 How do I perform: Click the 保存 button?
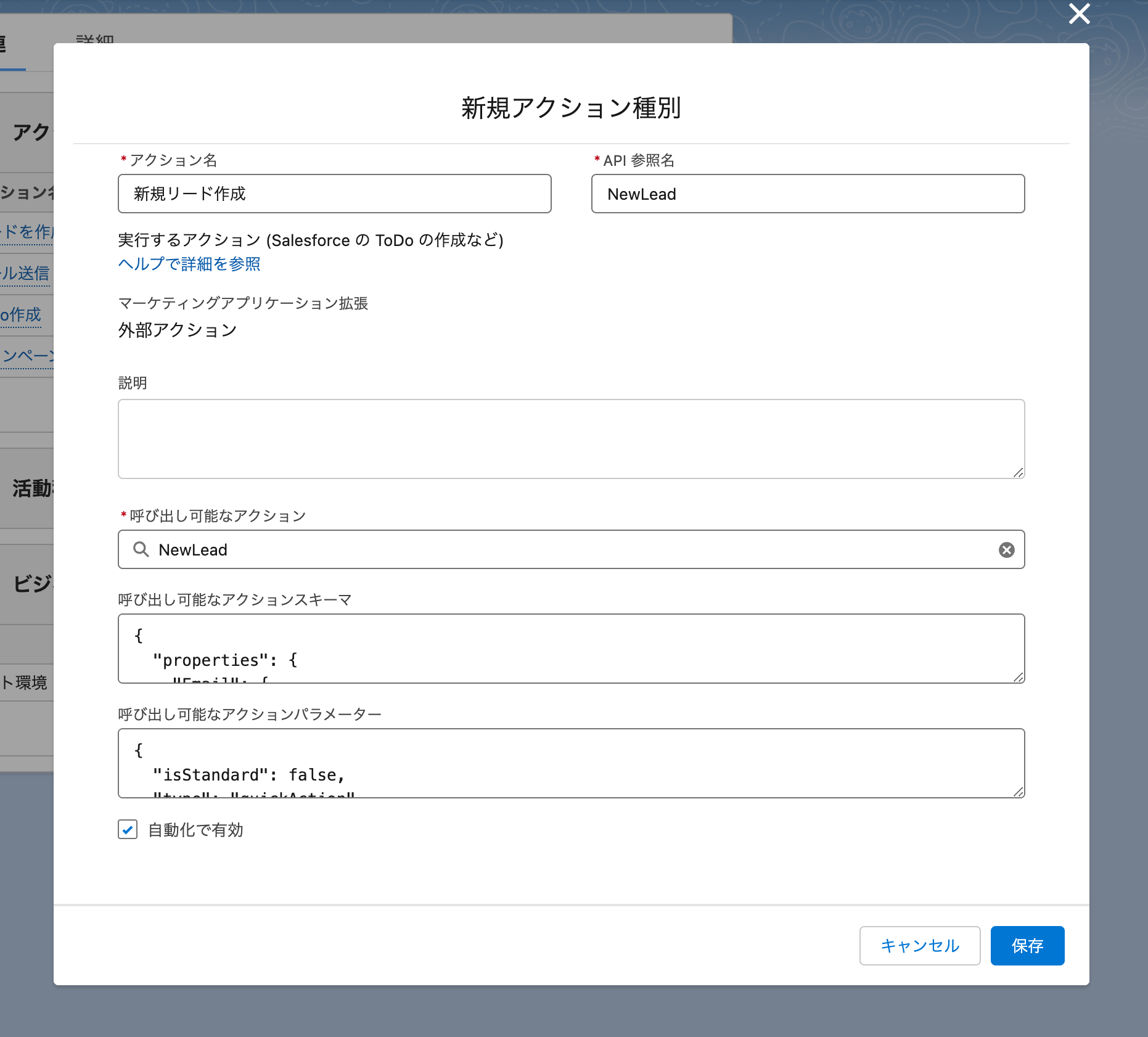1027,945
